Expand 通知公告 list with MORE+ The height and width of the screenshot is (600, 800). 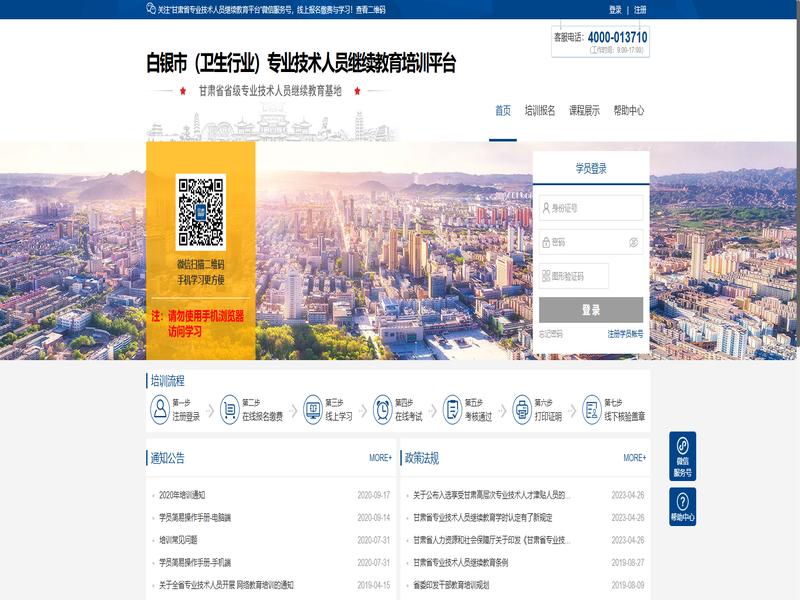pyautogui.click(x=380, y=458)
